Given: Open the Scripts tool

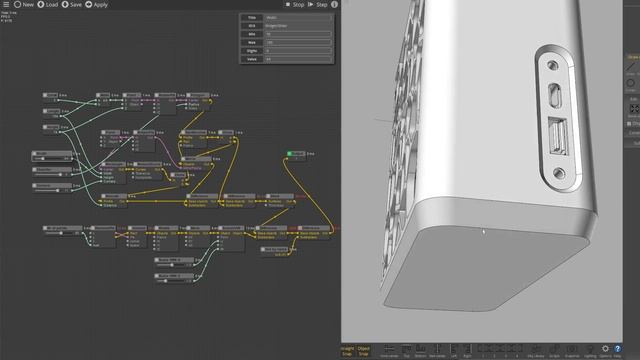Looking at the screenshot, I should [x=554, y=351].
